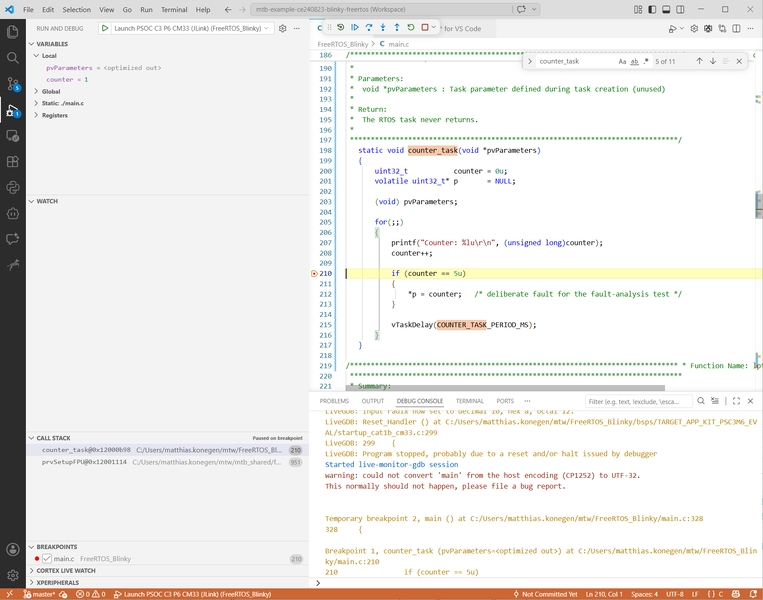763x600 pixels.
Task: Step out in the debug toolbar
Action: click(x=397, y=28)
